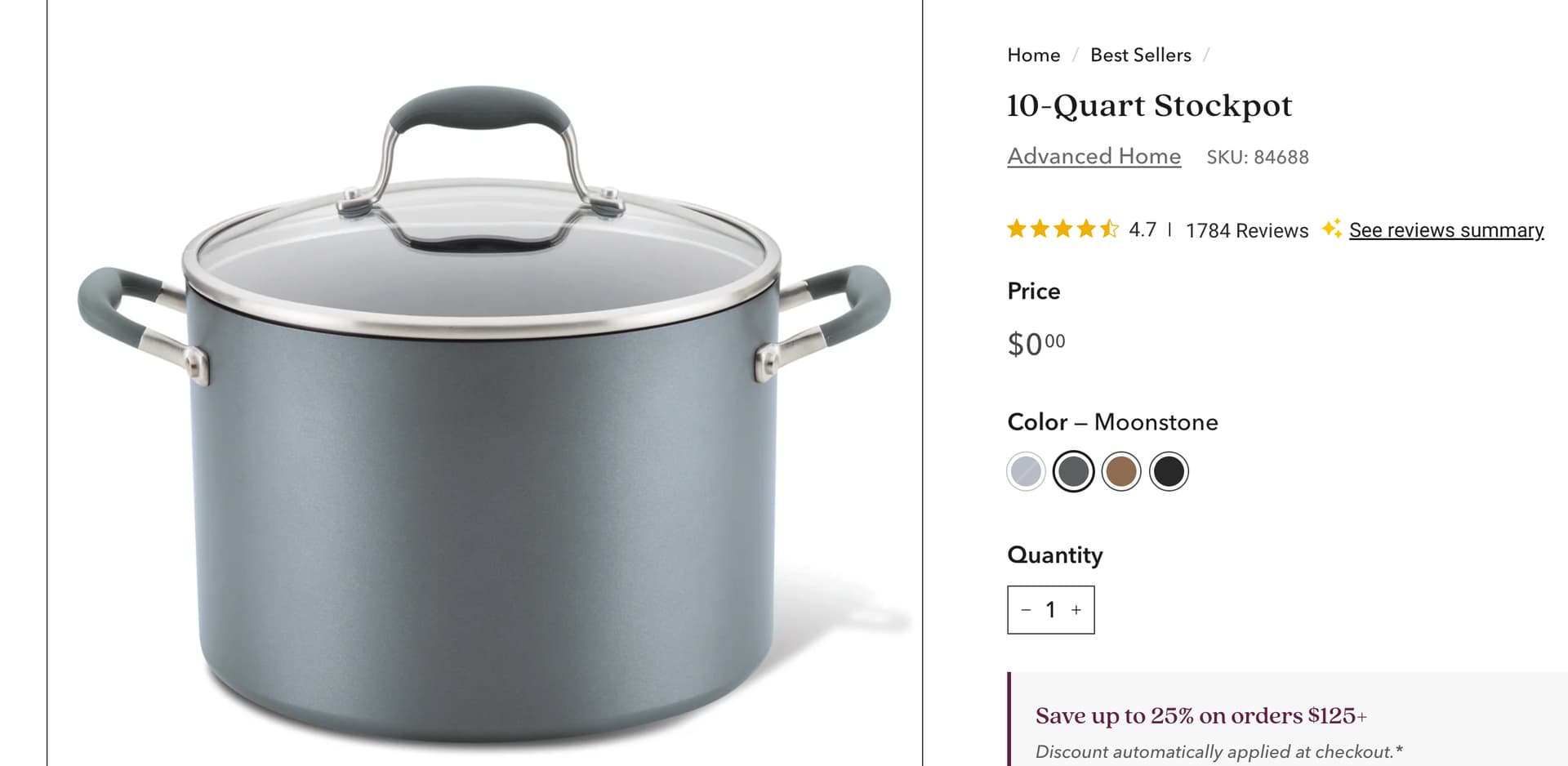This screenshot has width=1568, height=766.
Task: Increase quantity with the plus icon
Action: click(x=1076, y=610)
